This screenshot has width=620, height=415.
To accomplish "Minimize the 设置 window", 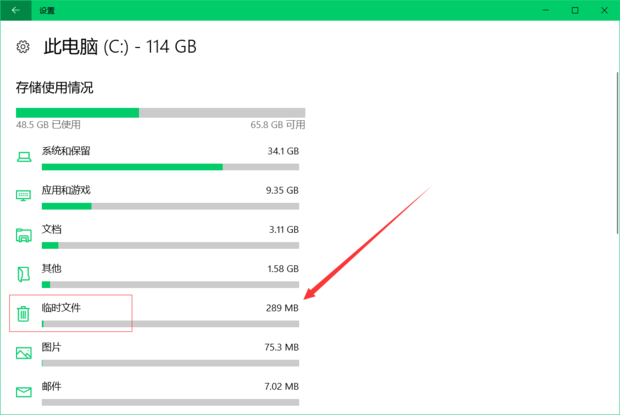I will click(x=545, y=10).
